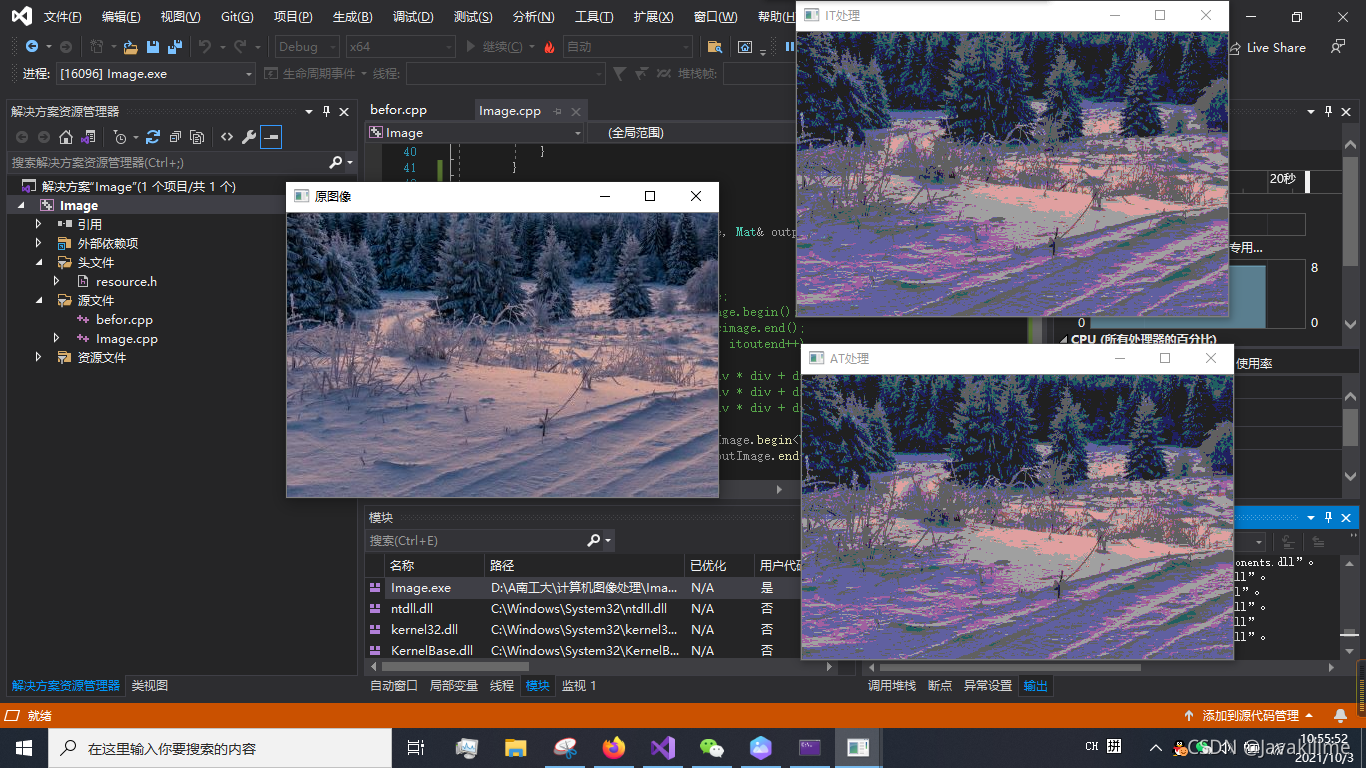Expand the Image.cpp tree node

58,338
